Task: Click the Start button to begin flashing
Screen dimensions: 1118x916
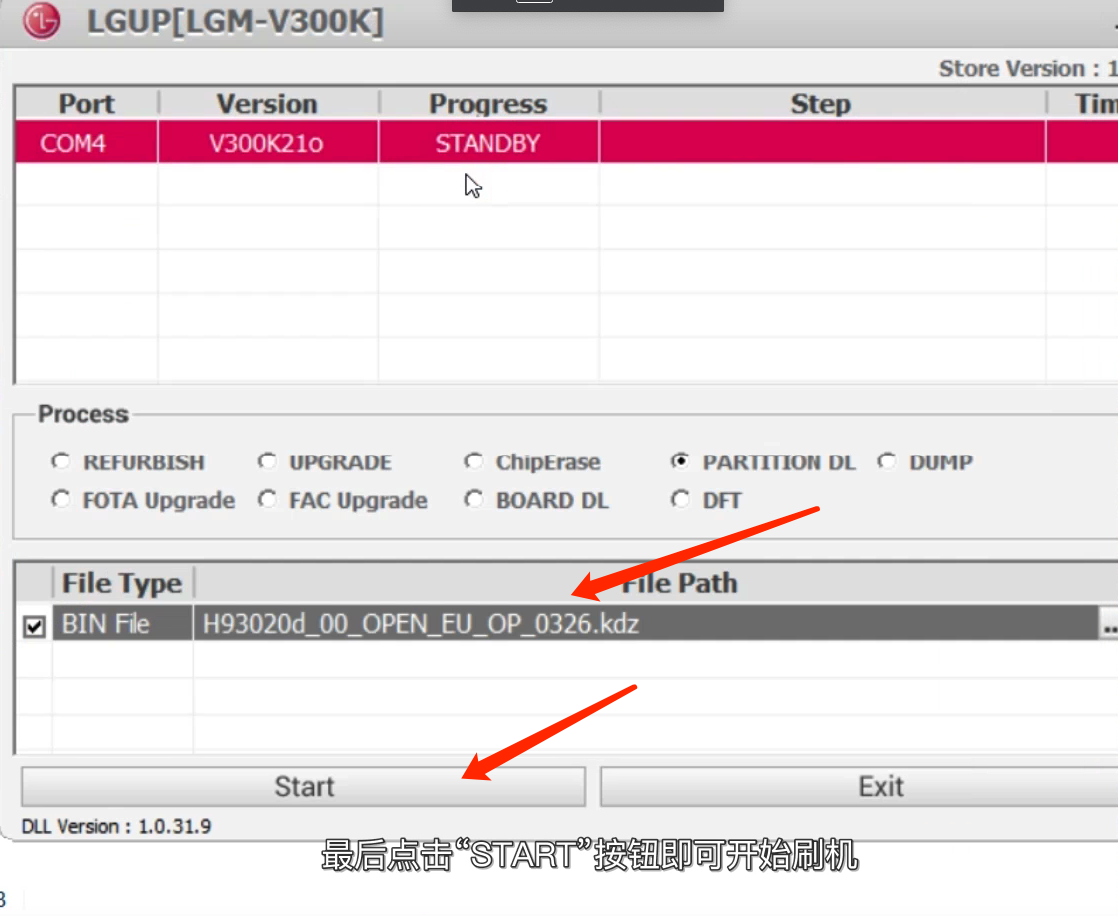Action: coord(304,786)
